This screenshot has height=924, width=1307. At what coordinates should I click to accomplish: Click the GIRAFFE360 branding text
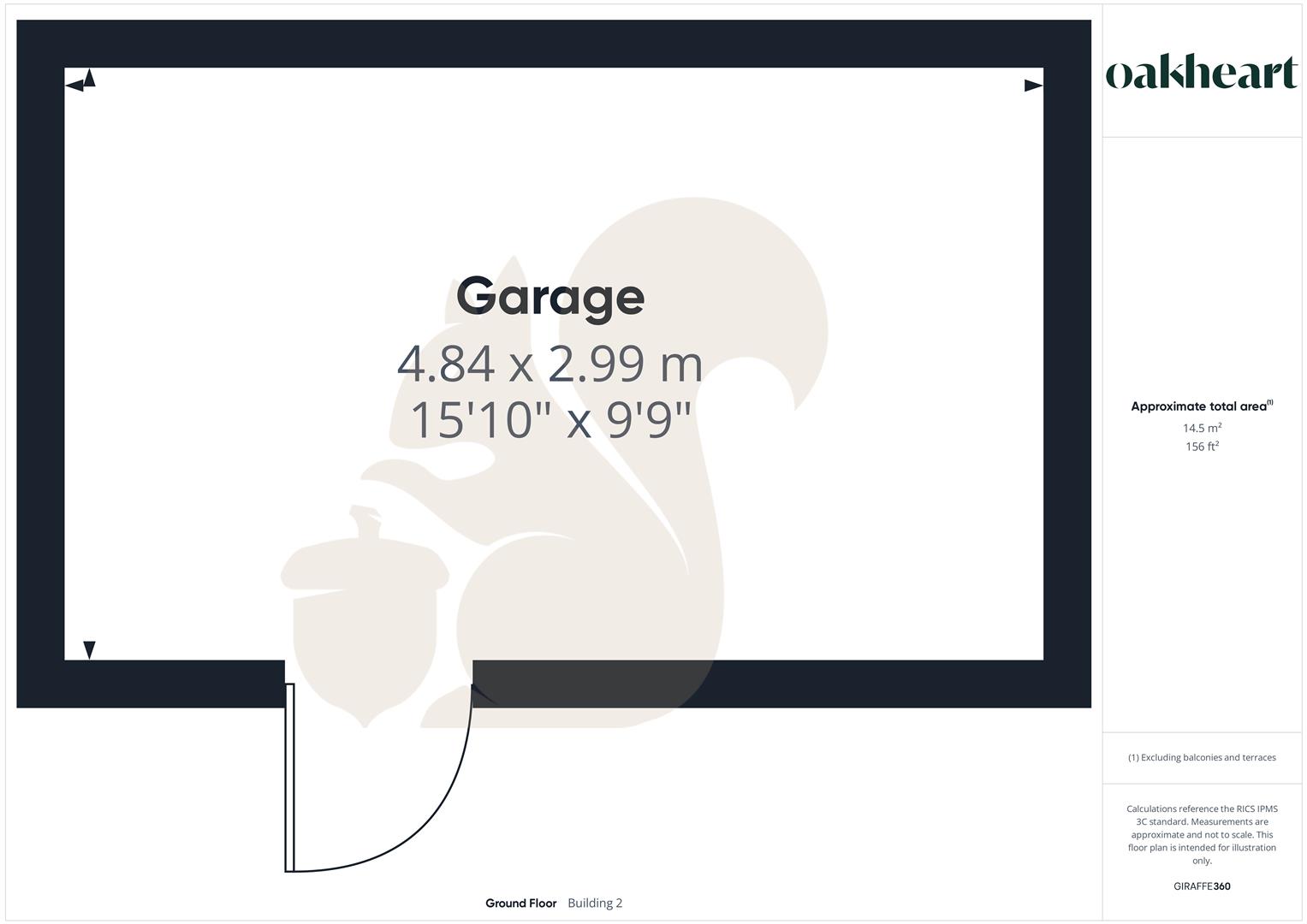pos(1202,886)
